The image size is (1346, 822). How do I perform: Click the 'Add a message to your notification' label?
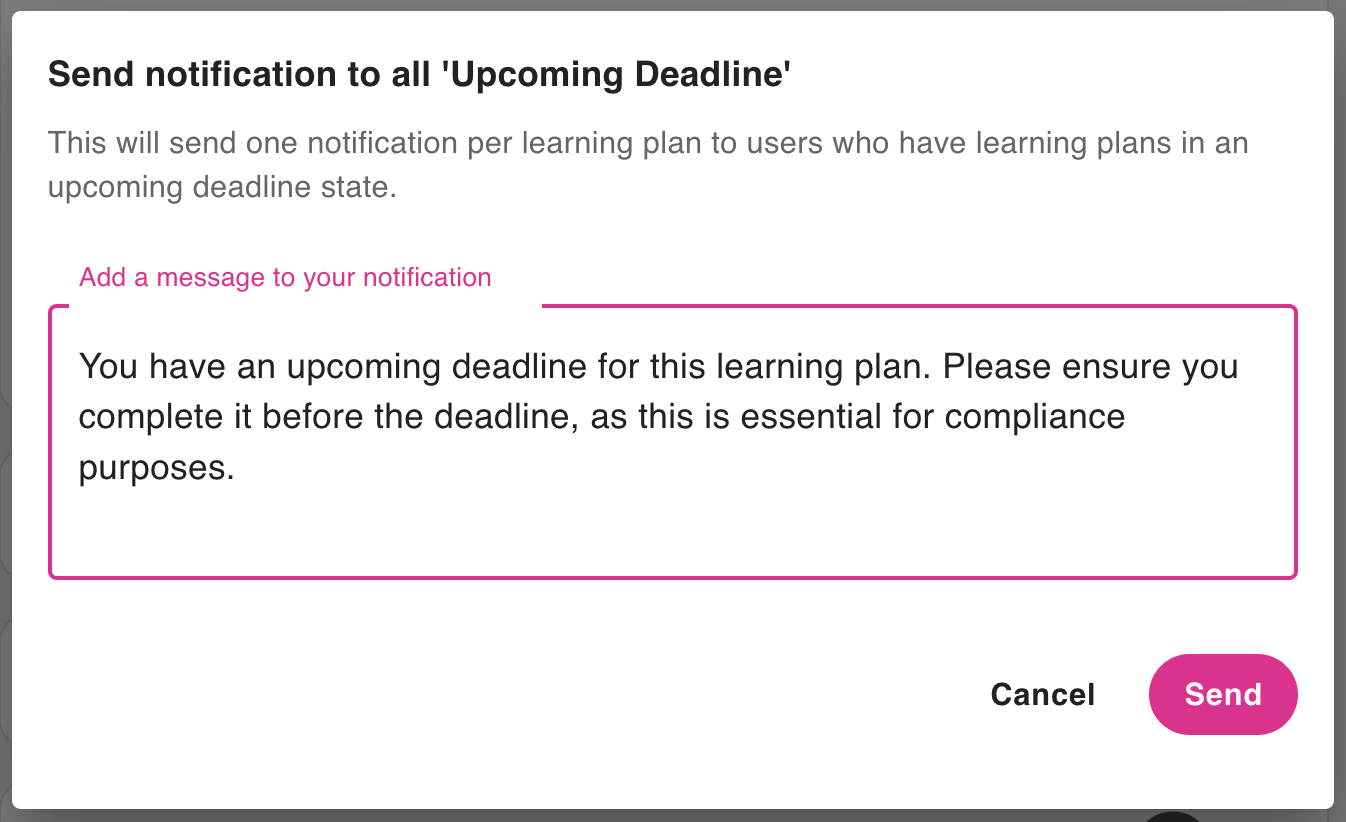[x=285, y=277]
